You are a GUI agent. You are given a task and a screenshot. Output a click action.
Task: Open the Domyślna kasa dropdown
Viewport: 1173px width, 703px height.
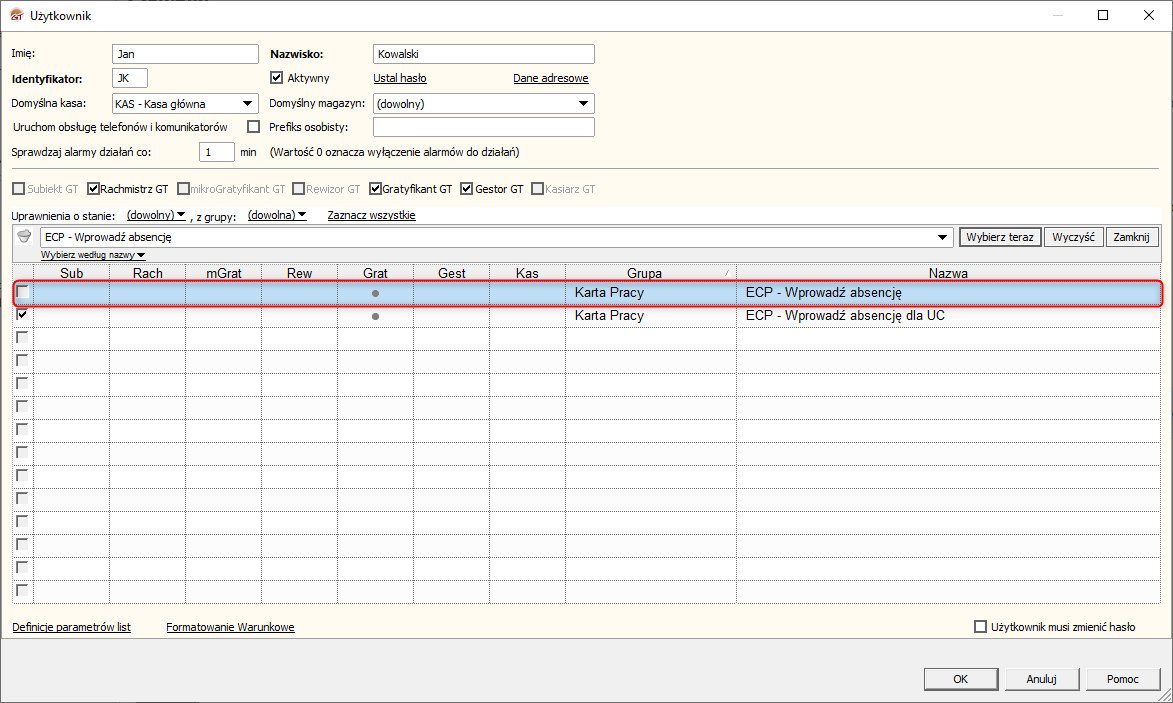coord(247,103)
